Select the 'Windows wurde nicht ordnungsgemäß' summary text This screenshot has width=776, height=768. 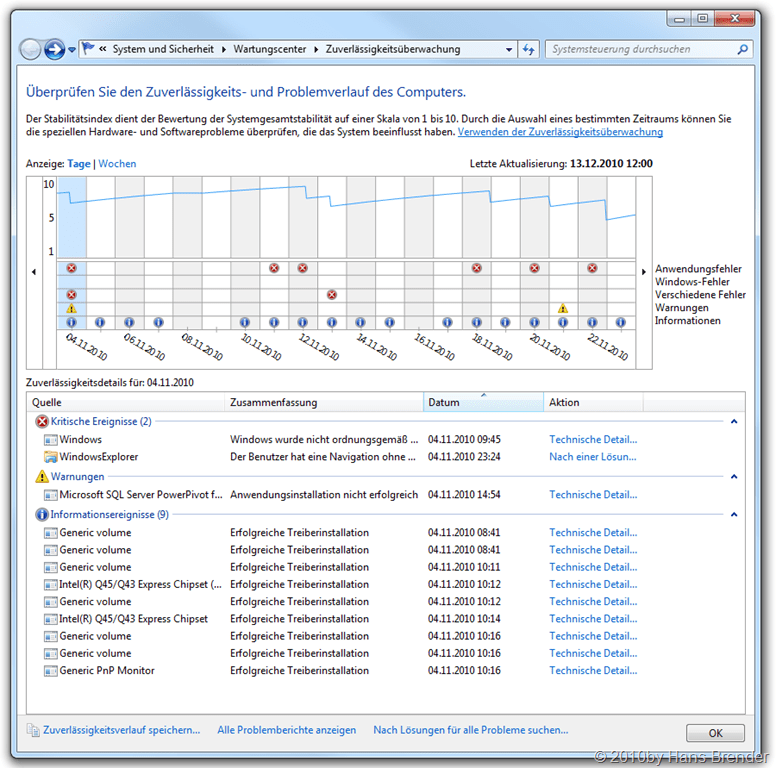[324, 439]
